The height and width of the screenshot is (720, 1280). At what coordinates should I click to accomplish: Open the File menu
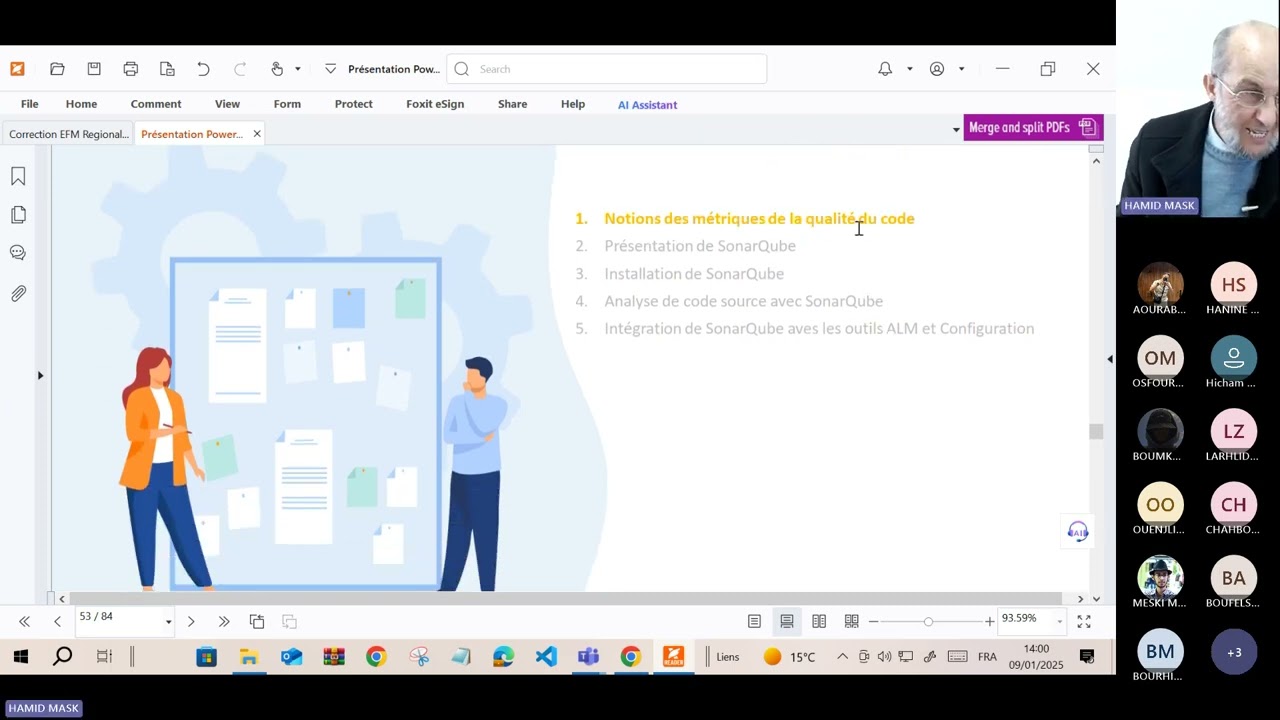(30, 104)
